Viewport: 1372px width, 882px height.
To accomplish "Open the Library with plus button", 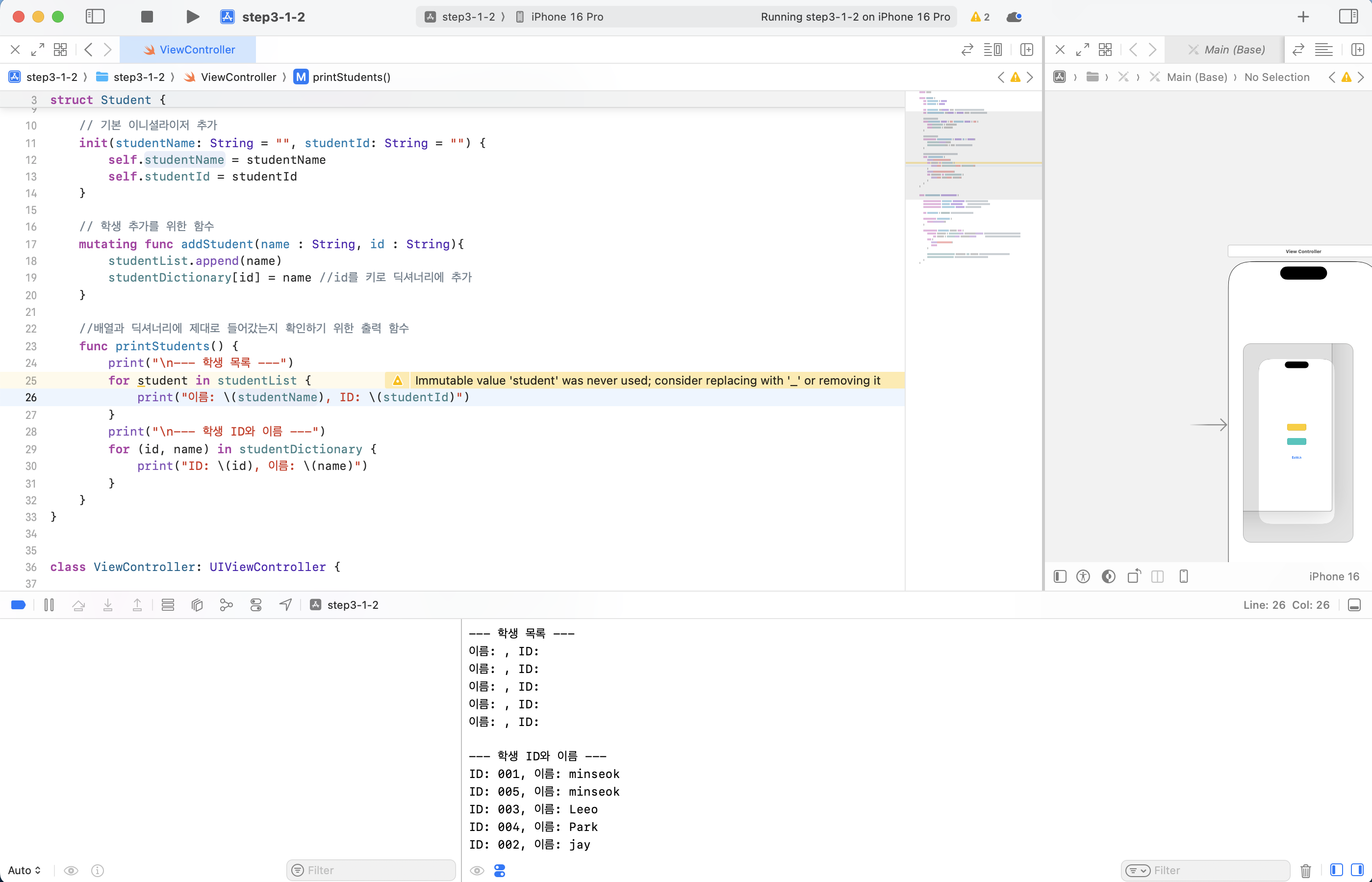I will coord(1303,17).
